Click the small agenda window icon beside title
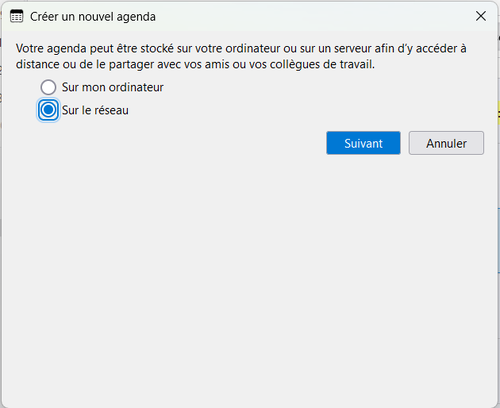Screen dimensions: 500x408 (x=16, y=16)
